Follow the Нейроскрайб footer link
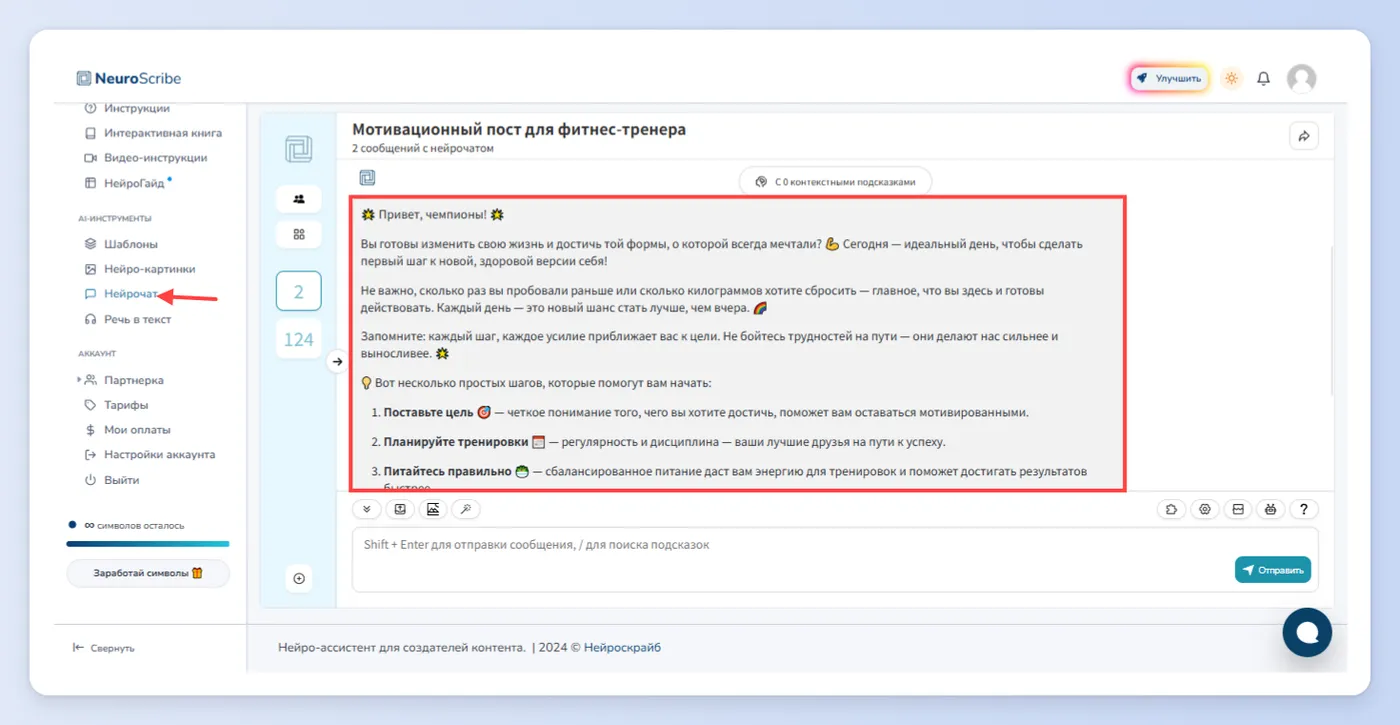1400x725 pixels. (x=622, y=647)
